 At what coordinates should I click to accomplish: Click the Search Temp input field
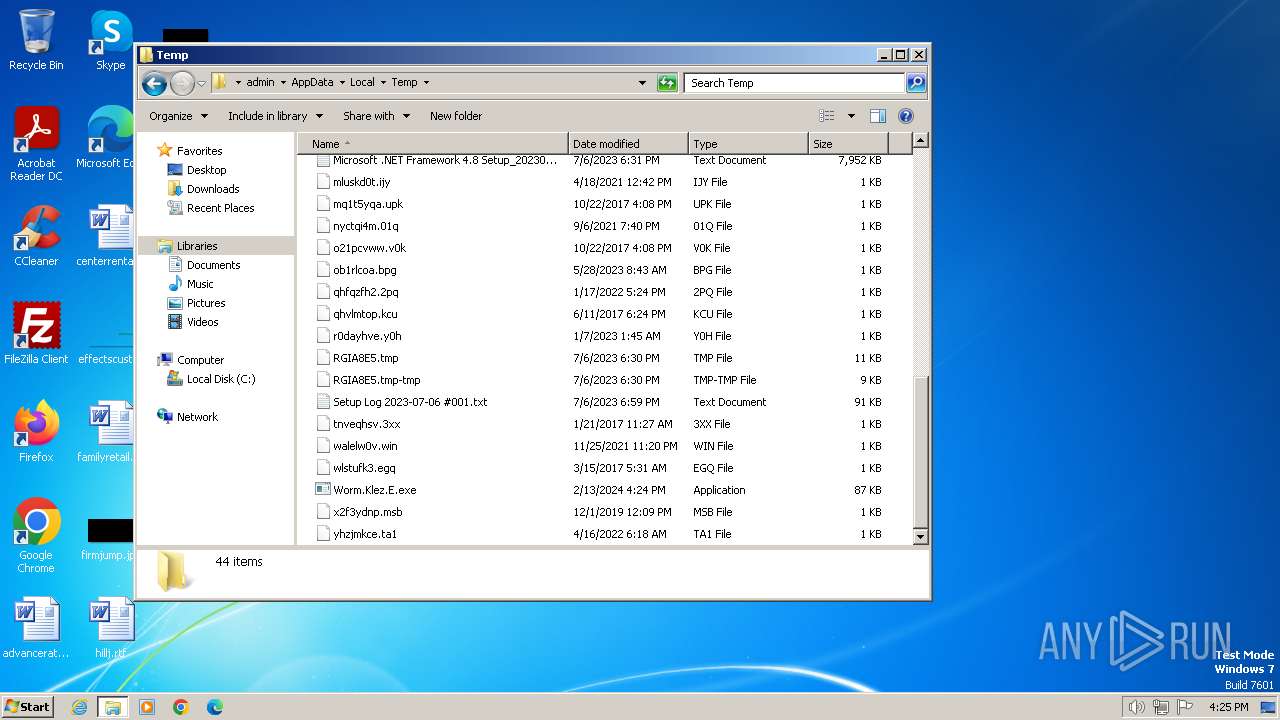click(795, 83)
